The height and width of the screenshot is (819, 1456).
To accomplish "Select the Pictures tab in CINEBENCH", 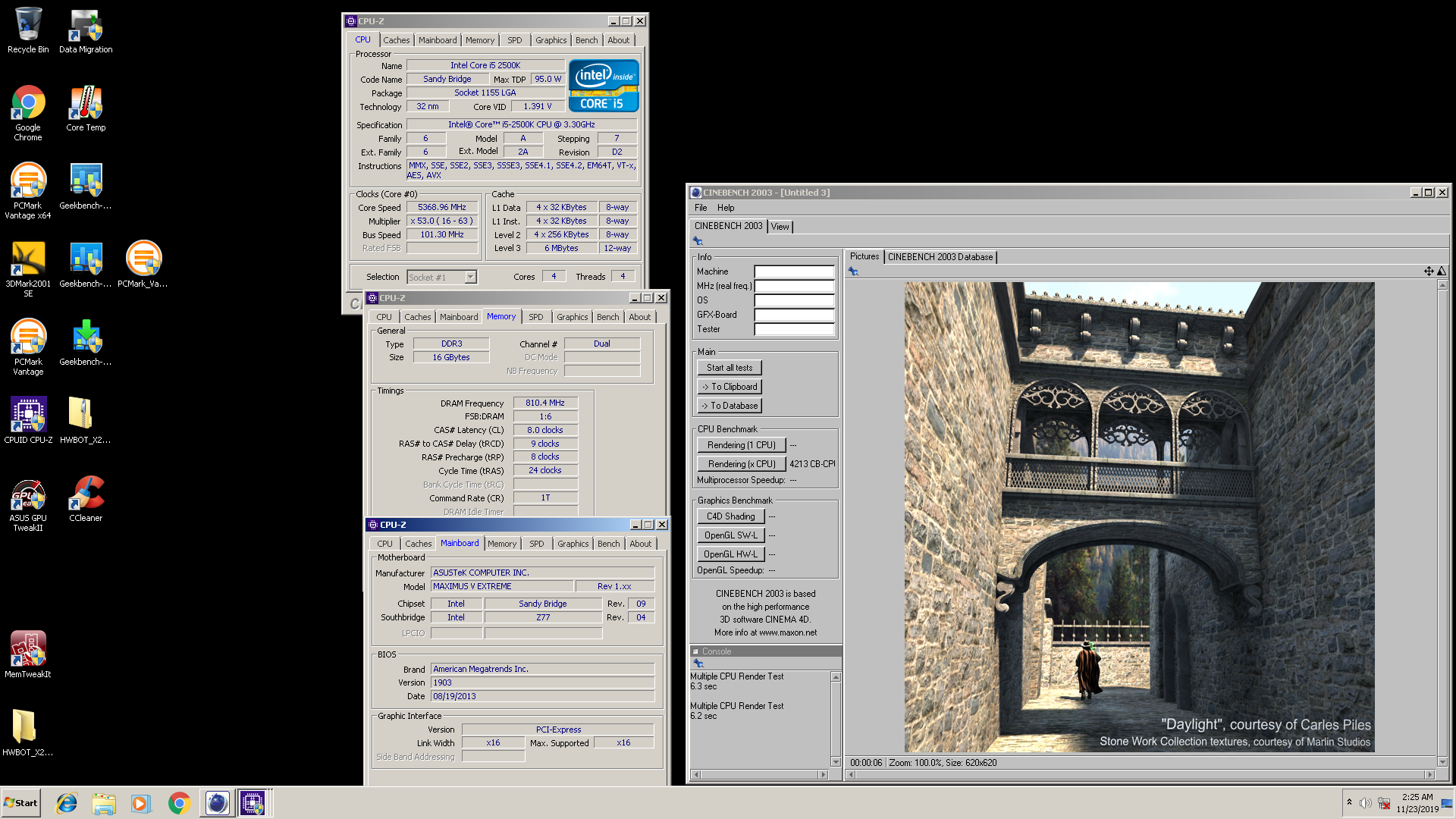I will 864,256.
